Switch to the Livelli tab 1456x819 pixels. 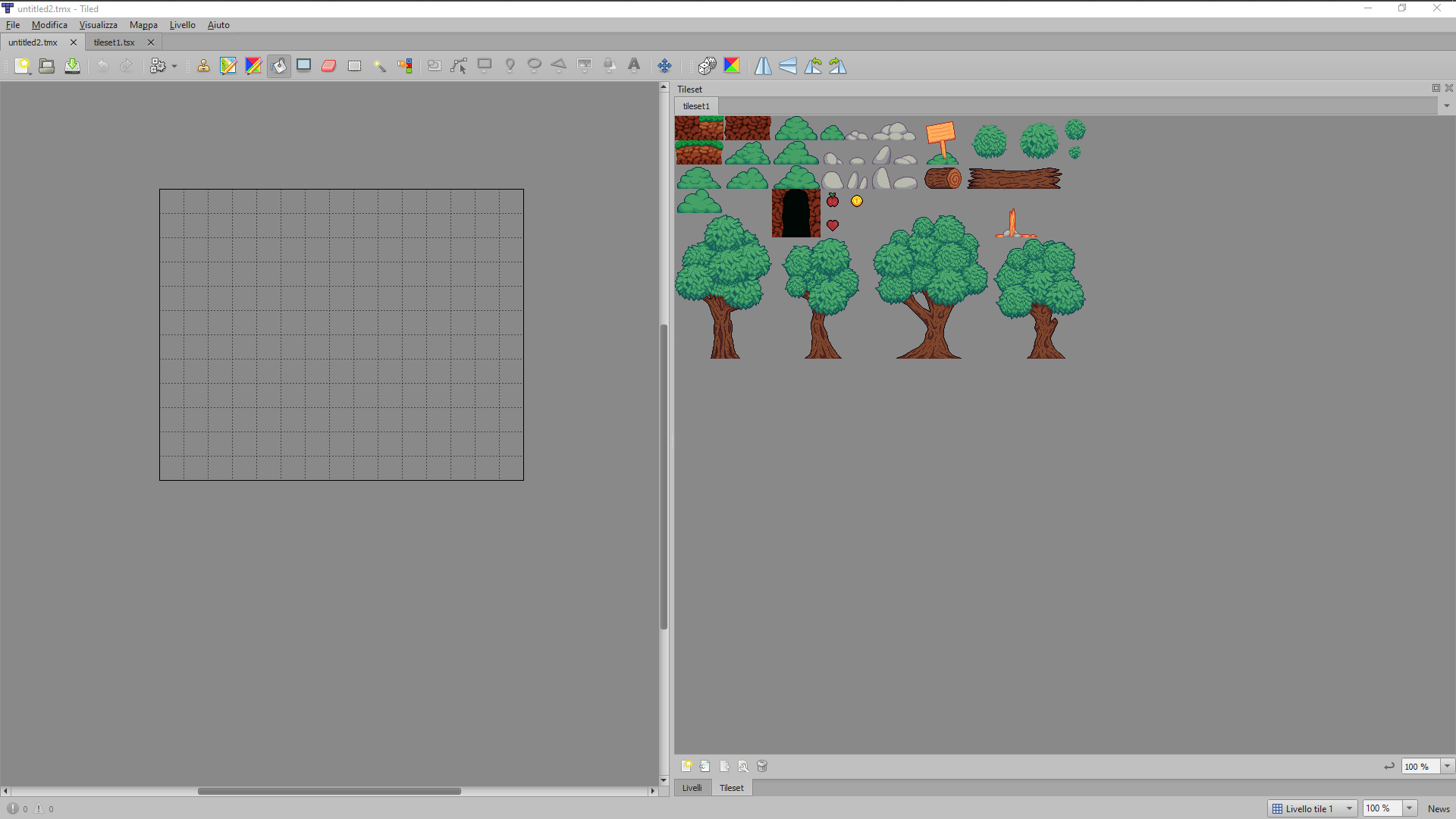(692, 787)
